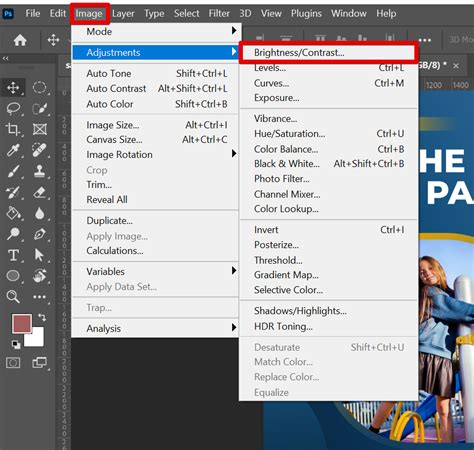Click the Home icon in options bar
Viewport: 474px width, 450px height.
20,40
